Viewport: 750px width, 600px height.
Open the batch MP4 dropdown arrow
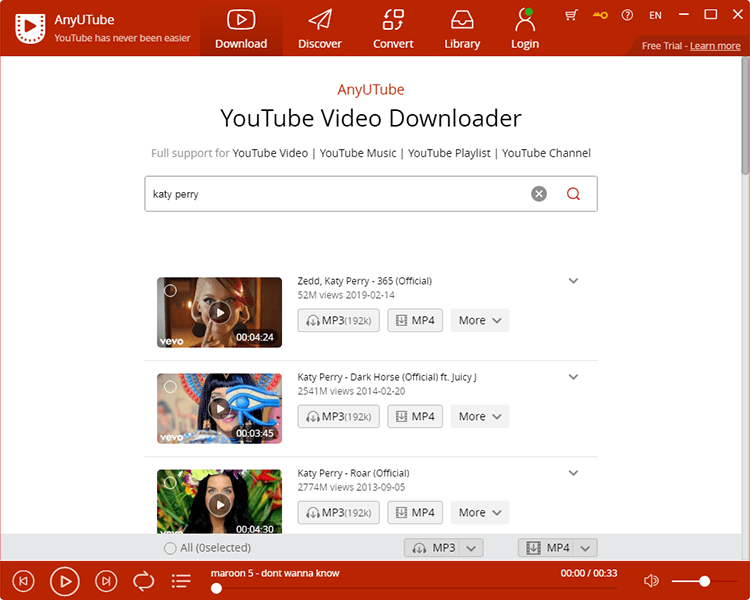[585, 548]
